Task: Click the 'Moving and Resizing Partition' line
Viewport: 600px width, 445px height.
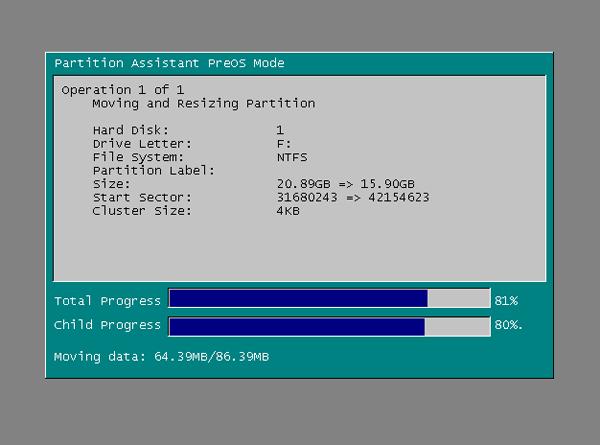Action: point(203,103)
